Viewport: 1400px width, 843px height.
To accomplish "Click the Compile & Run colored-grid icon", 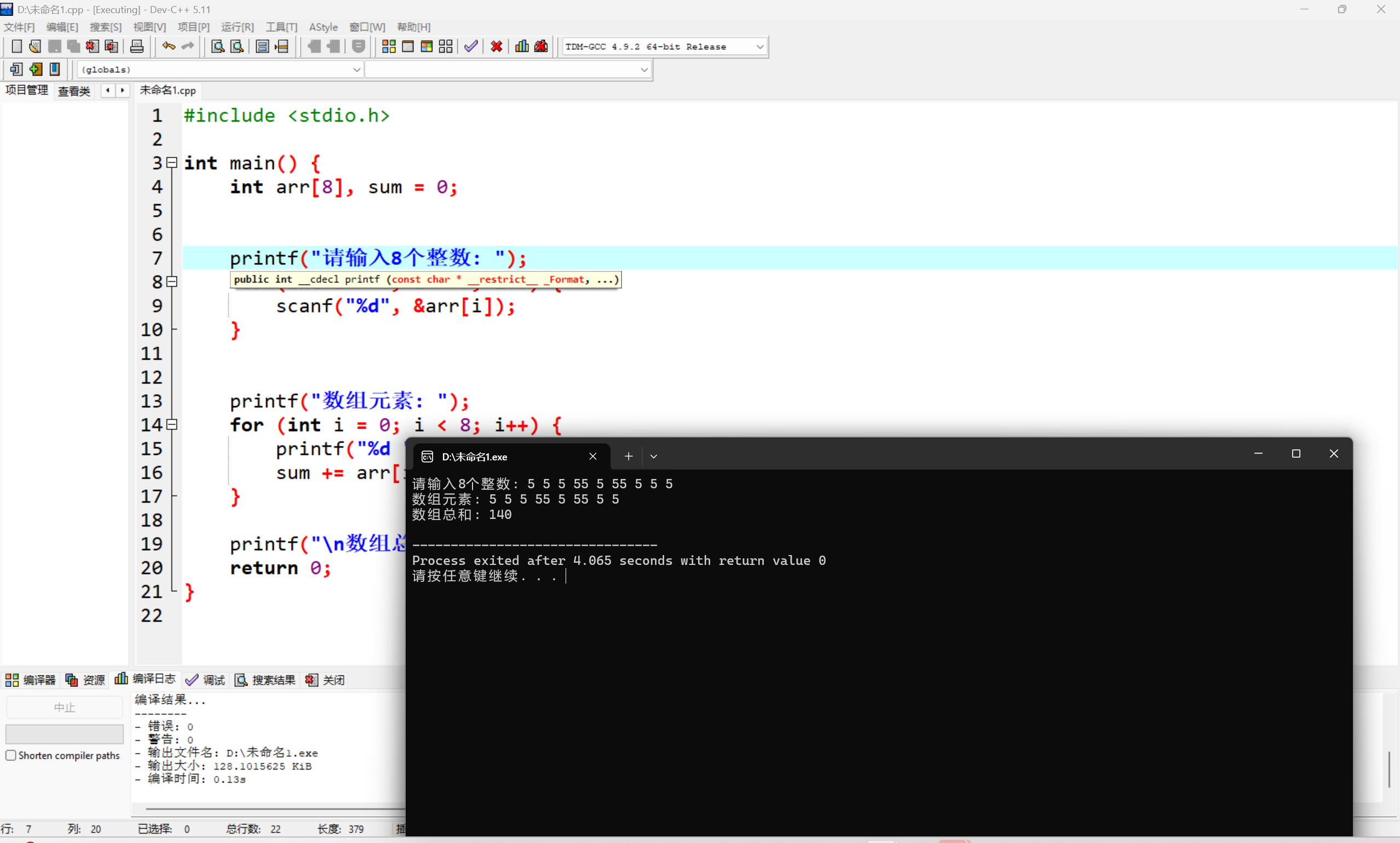I will point(427,47).
